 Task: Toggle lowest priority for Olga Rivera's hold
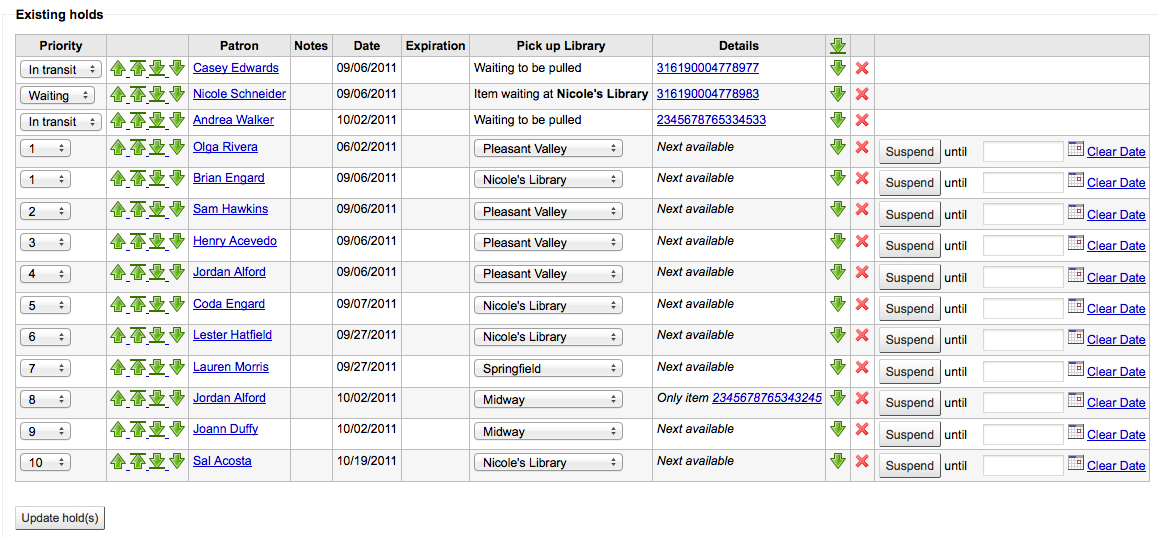(837, 147)
